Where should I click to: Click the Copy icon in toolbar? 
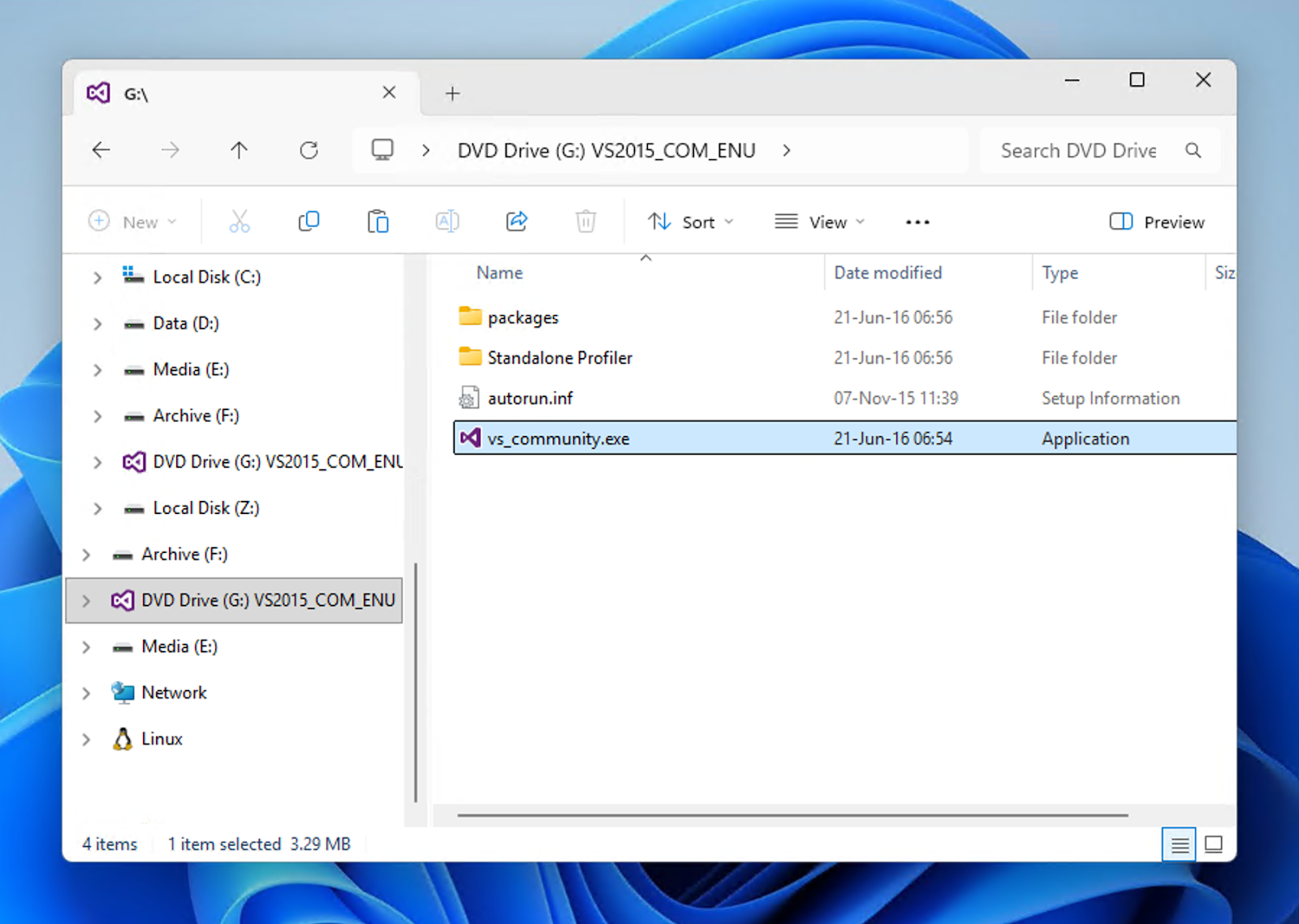309,222
